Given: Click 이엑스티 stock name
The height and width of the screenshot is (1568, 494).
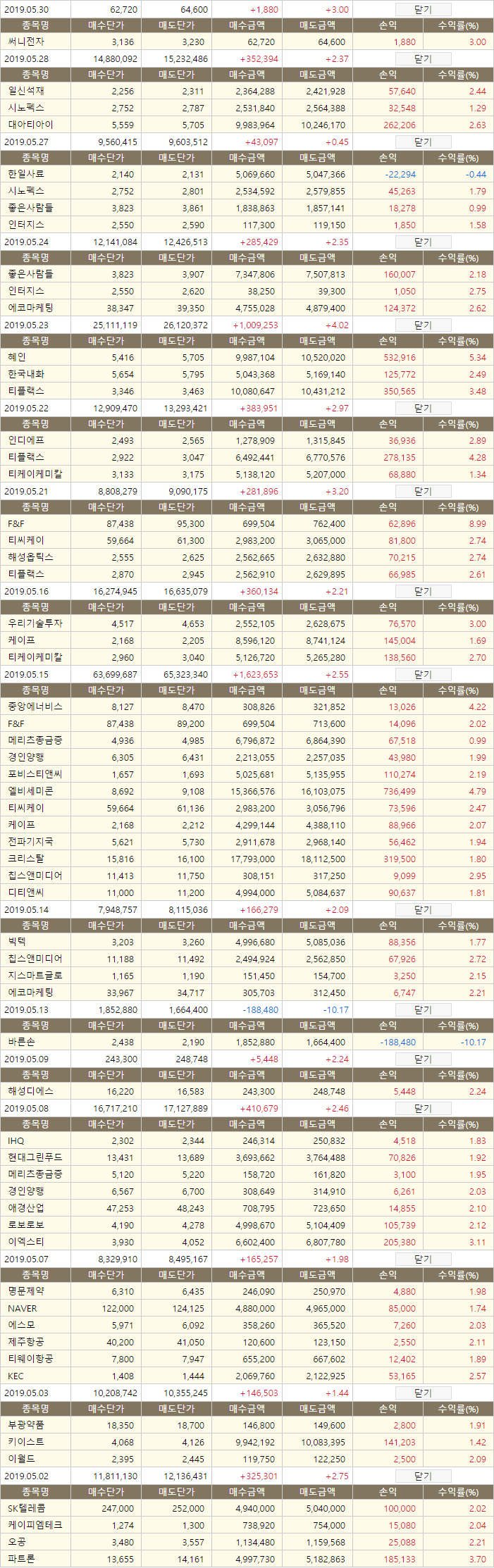Looking at the screenshot, I should pos(25,1242).
